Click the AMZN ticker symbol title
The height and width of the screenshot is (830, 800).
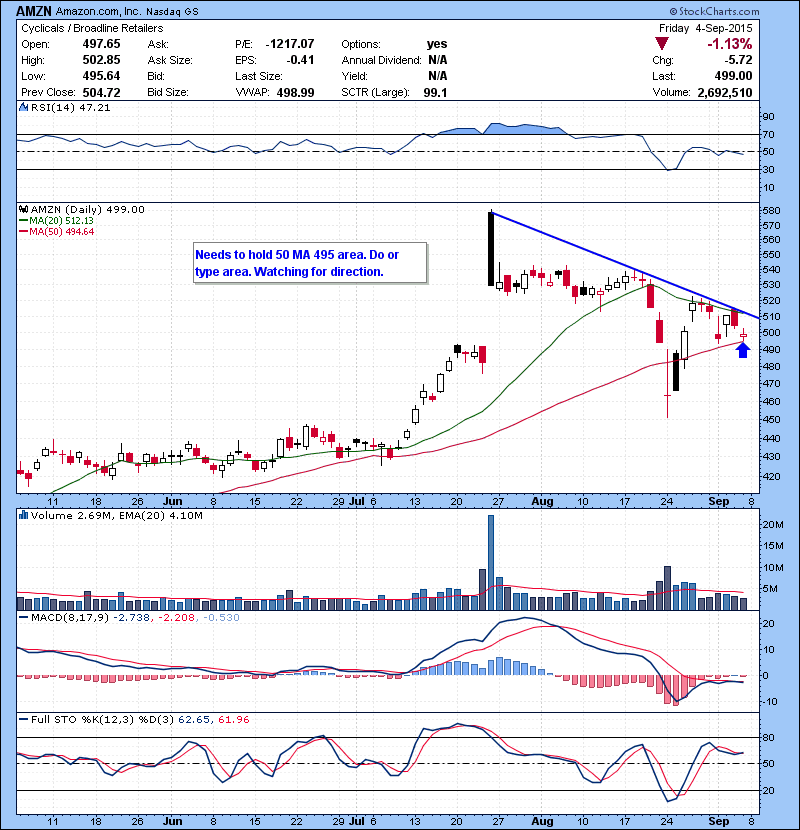[34, 11]
